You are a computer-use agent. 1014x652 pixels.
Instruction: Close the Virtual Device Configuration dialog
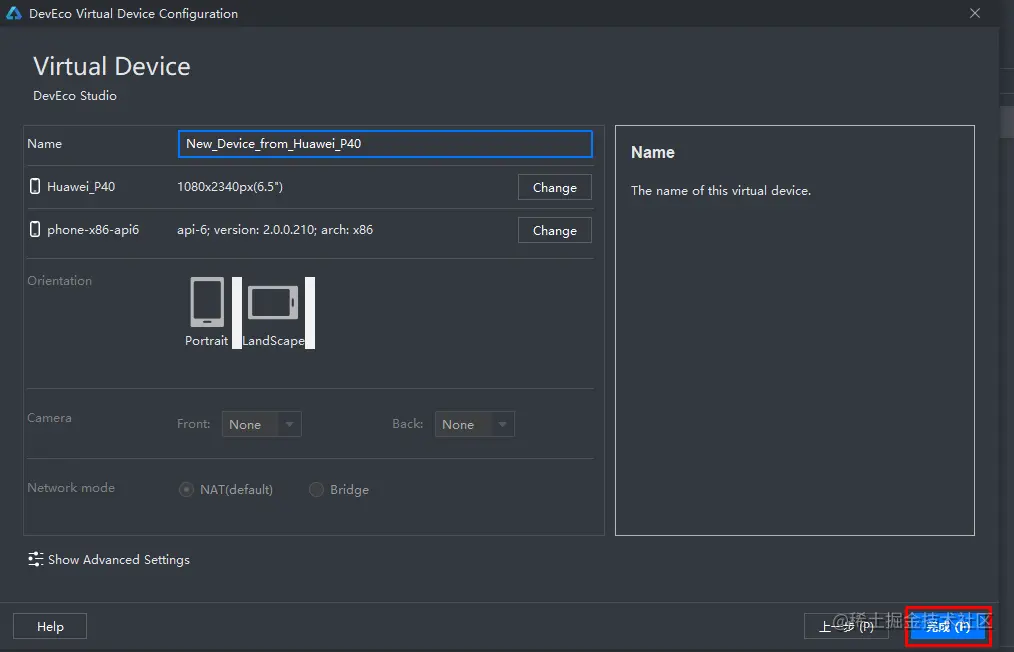(975, 13)
